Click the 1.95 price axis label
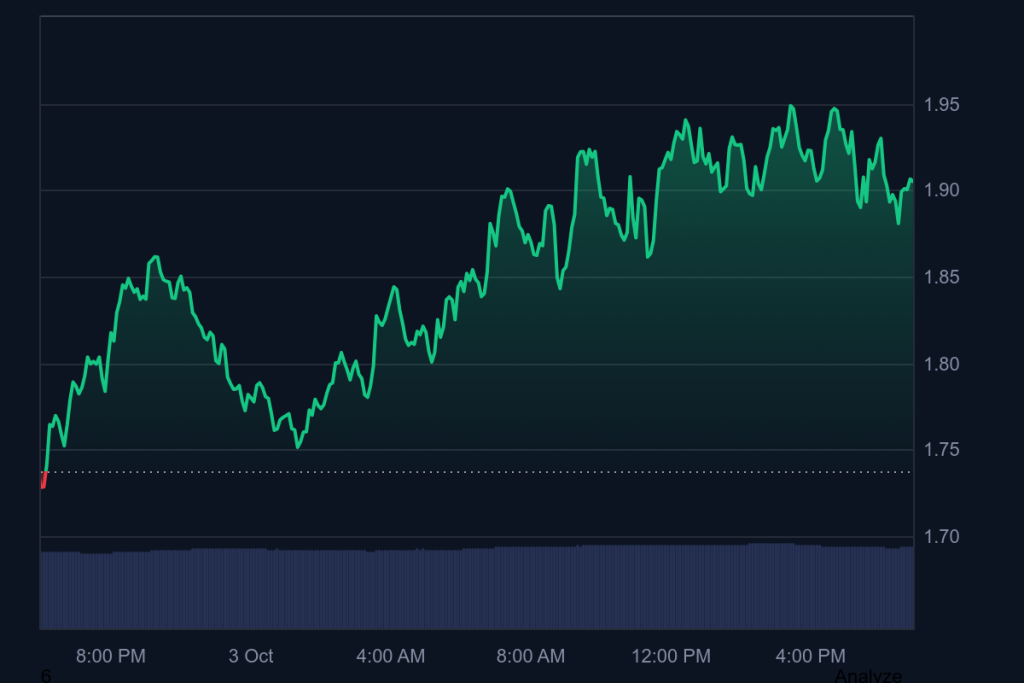The image size is (1024, 683). [x=941, y=105]
